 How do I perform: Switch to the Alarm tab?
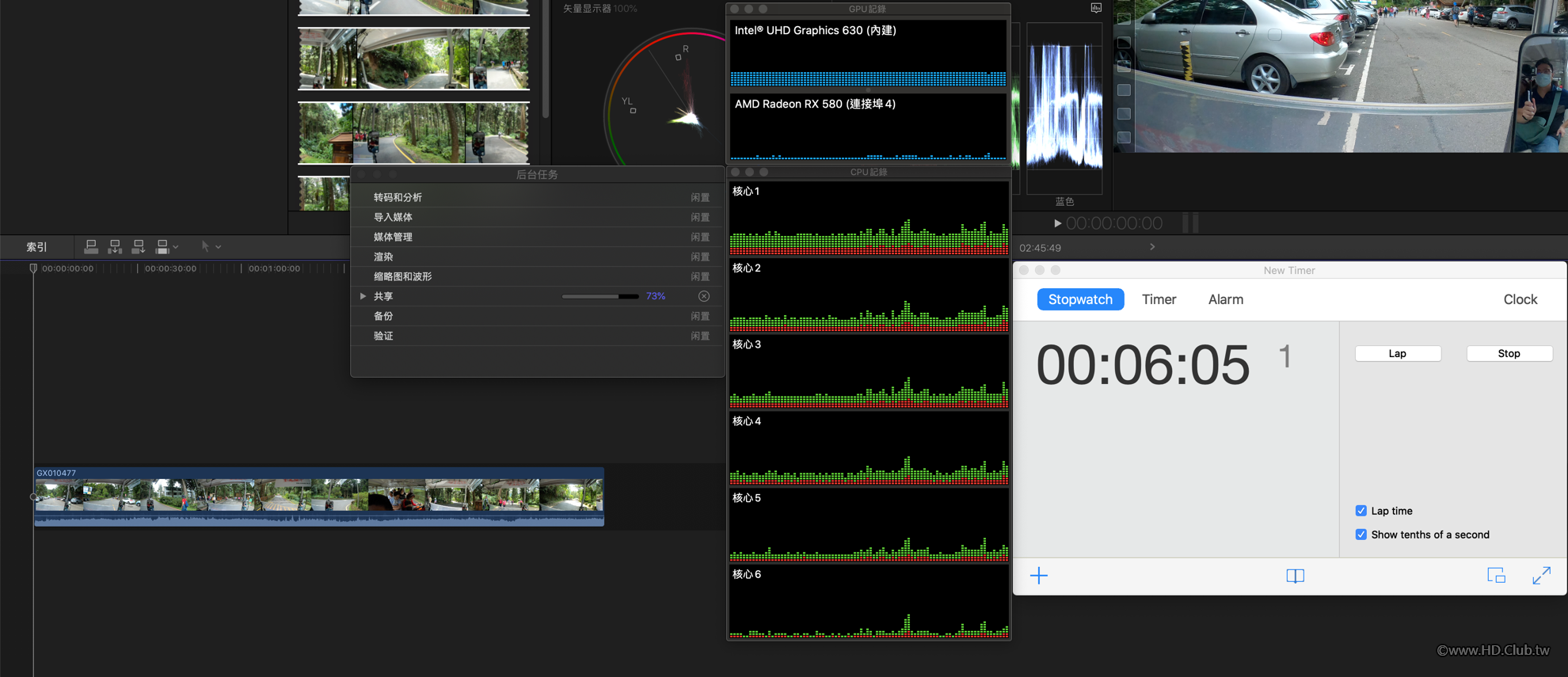pyautogui.click(x=1225, y=299)
